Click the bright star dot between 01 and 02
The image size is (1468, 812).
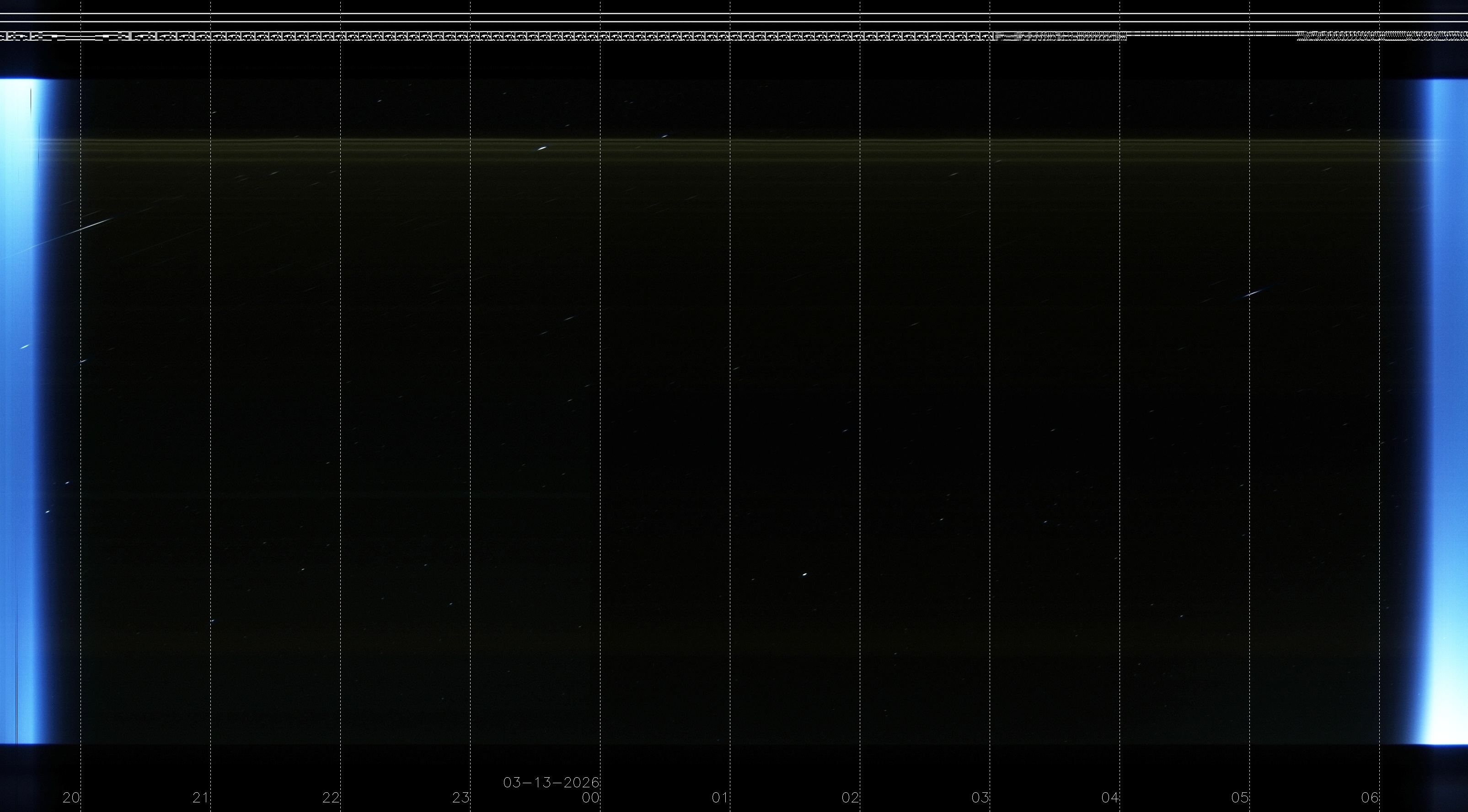click(x=805, y=574)
